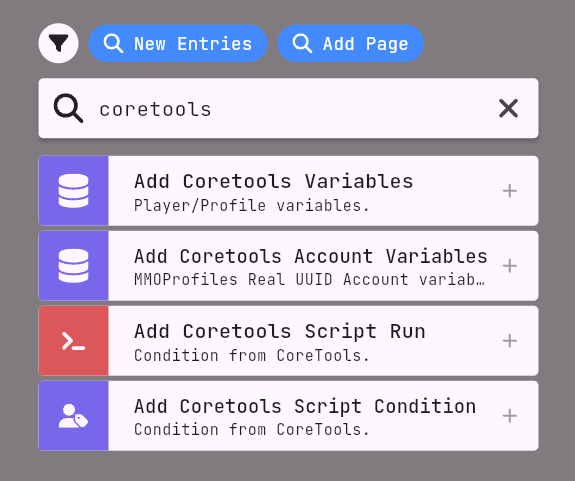Click user tag icon of Script Condition
This screenshot has width=575, height=481.
point(73,416)
